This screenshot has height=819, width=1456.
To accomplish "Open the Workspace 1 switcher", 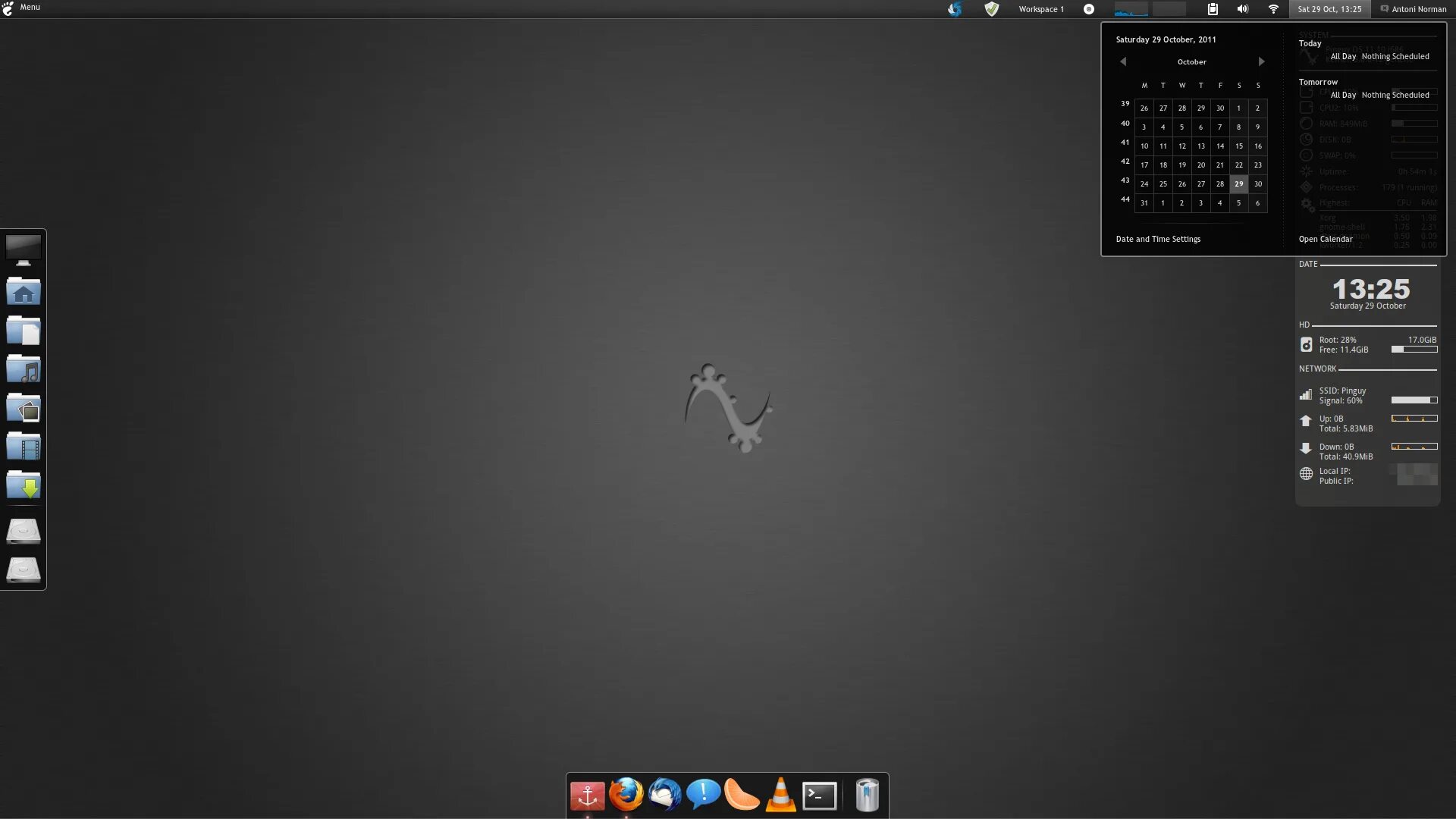I will [x=1041, y=9].
